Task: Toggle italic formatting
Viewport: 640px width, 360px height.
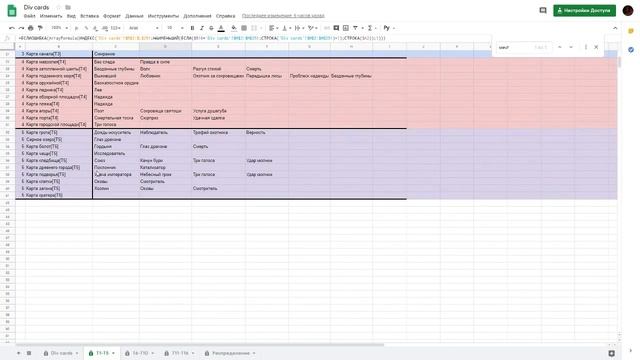Action: point(202,28)
